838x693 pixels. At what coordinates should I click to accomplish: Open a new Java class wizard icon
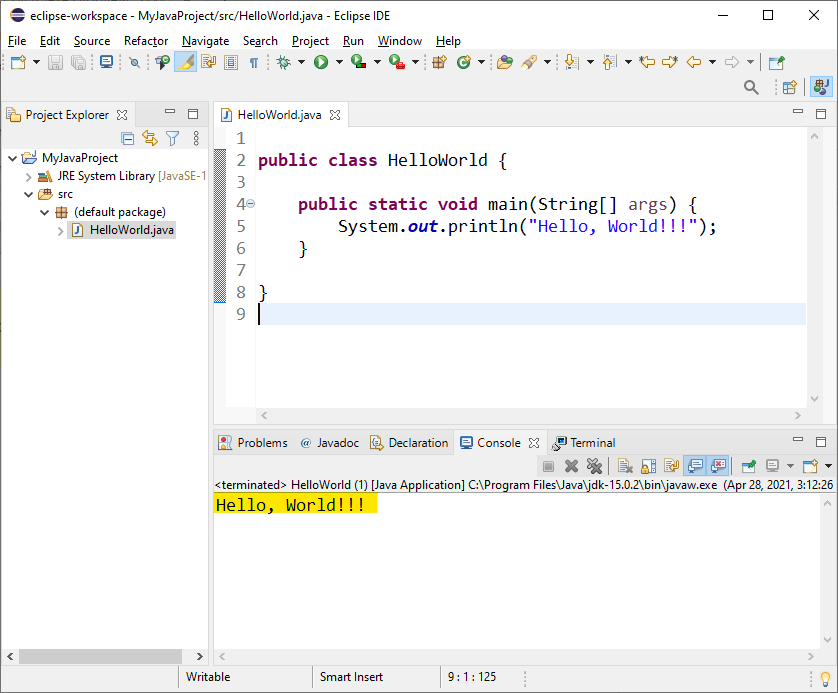click(462, 62)
